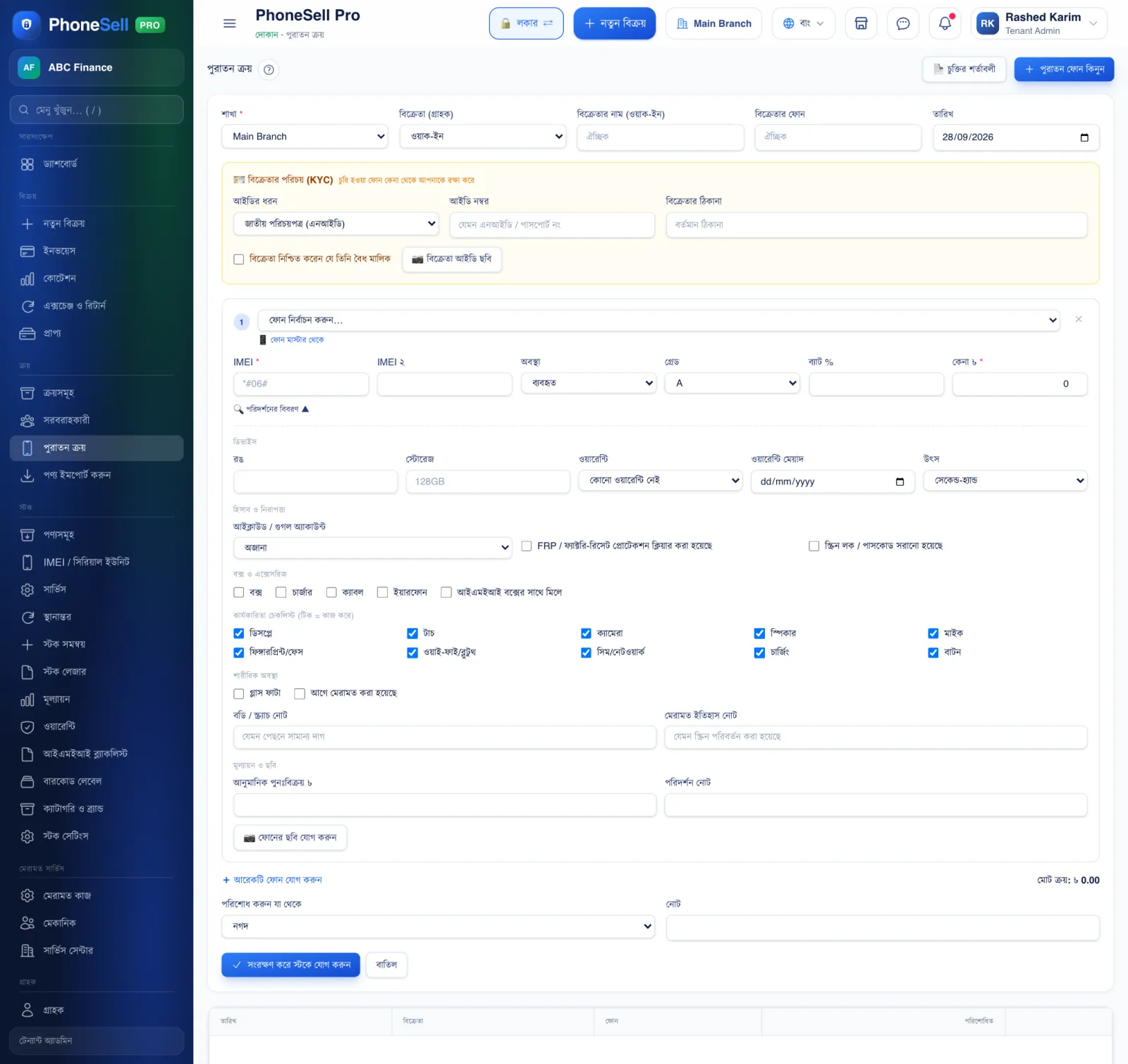Click আরেকটি ফোন যোগ করুন link

point(272,880)
